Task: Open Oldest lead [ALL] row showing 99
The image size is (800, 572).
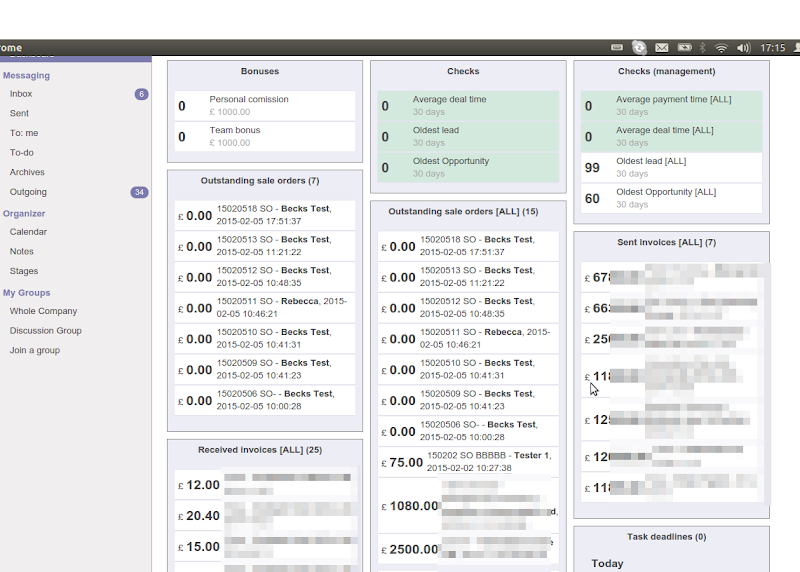Action: pos(671,167)
